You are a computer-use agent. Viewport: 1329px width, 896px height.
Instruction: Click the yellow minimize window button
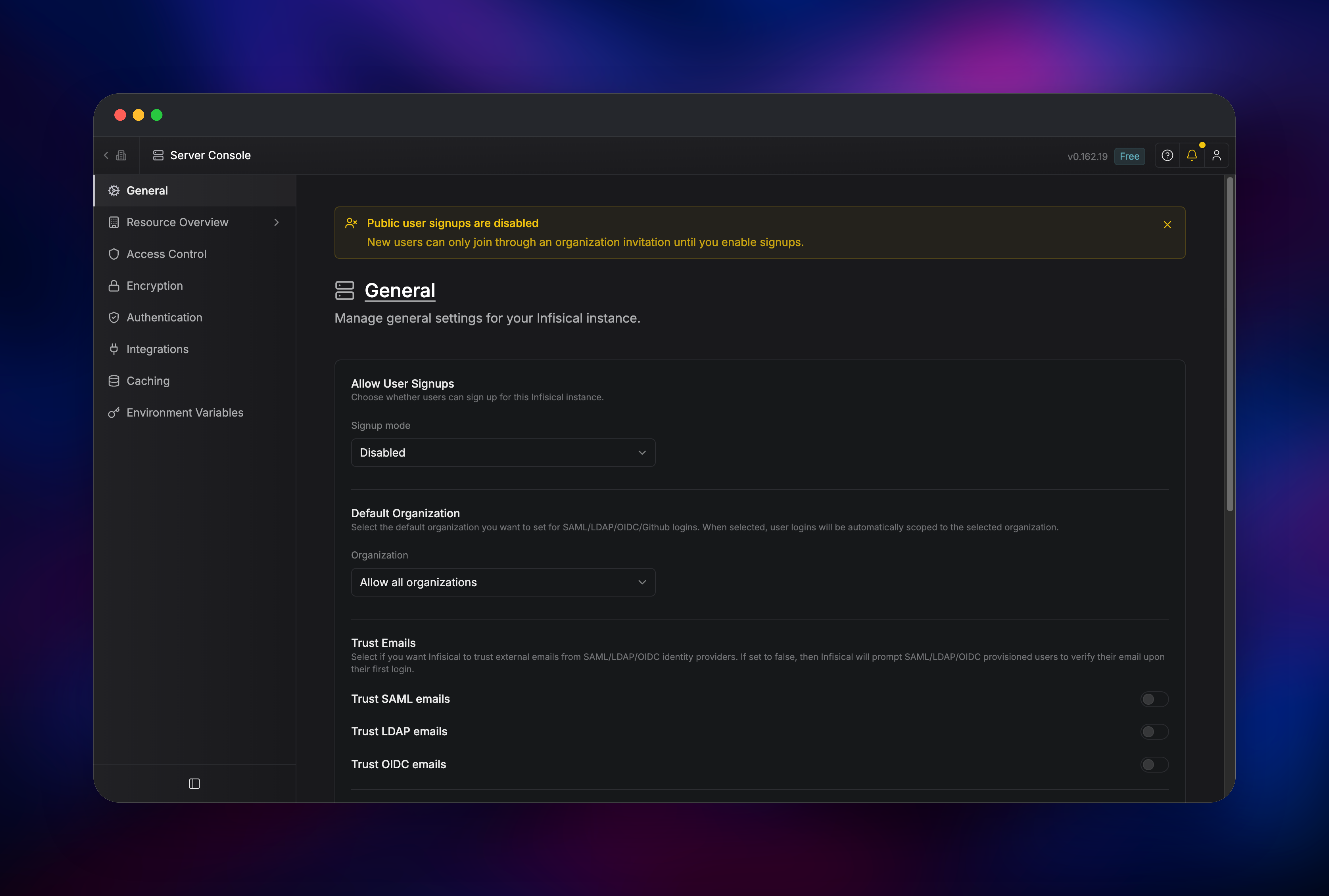pyautogui.click(x=138, y=115)
